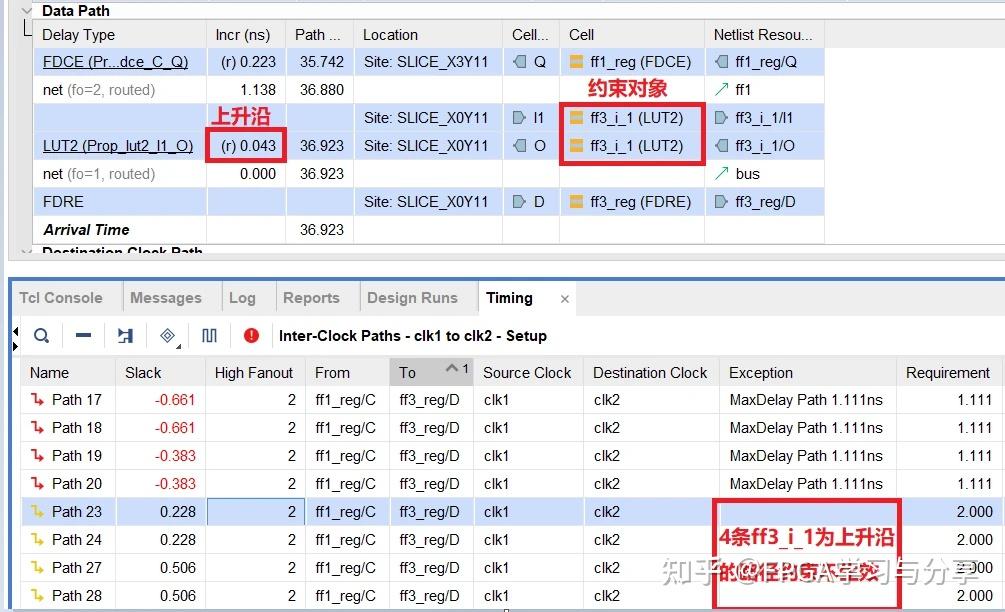Switch to the Reports tab
This screenshot has width=1005, height=612.
coord(312,297)
